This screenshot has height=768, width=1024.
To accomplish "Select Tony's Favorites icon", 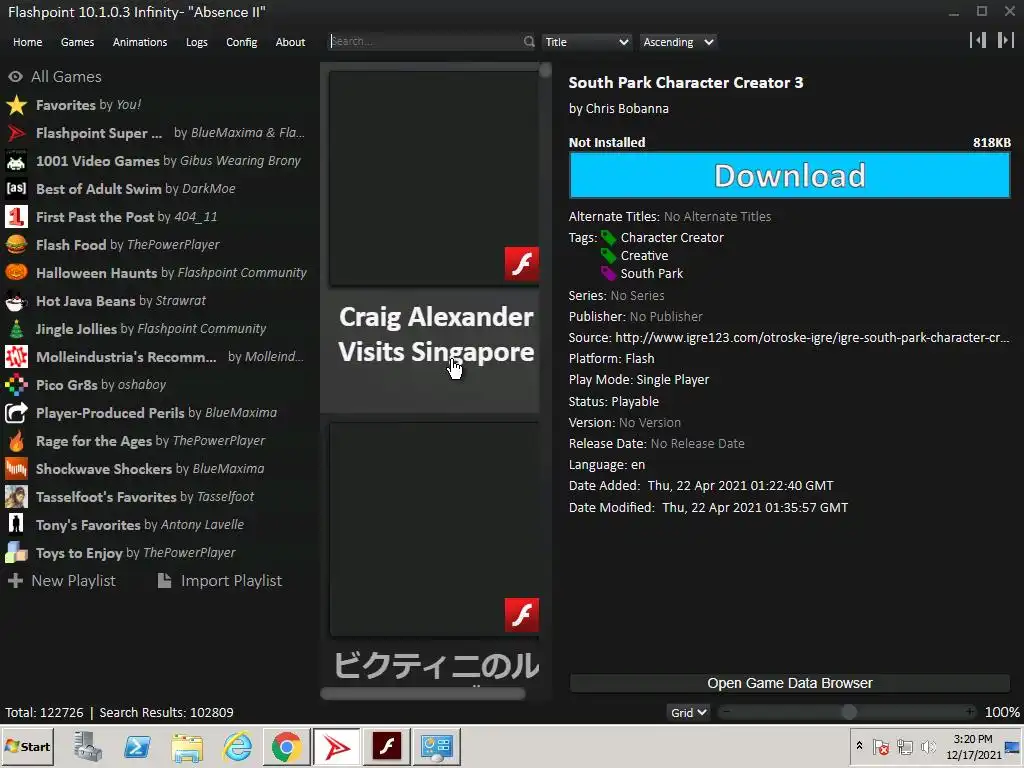I will tap(16, 525).
